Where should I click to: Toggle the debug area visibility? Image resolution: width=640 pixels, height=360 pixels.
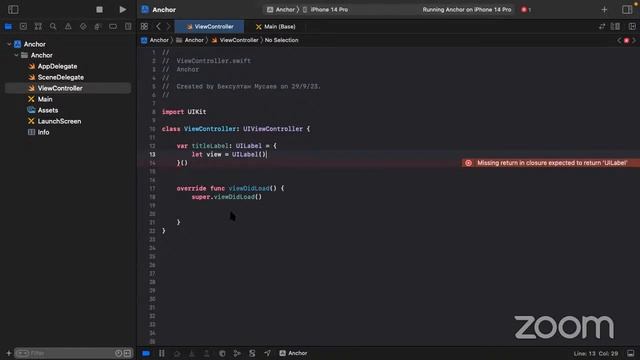[x=631, y=353]
